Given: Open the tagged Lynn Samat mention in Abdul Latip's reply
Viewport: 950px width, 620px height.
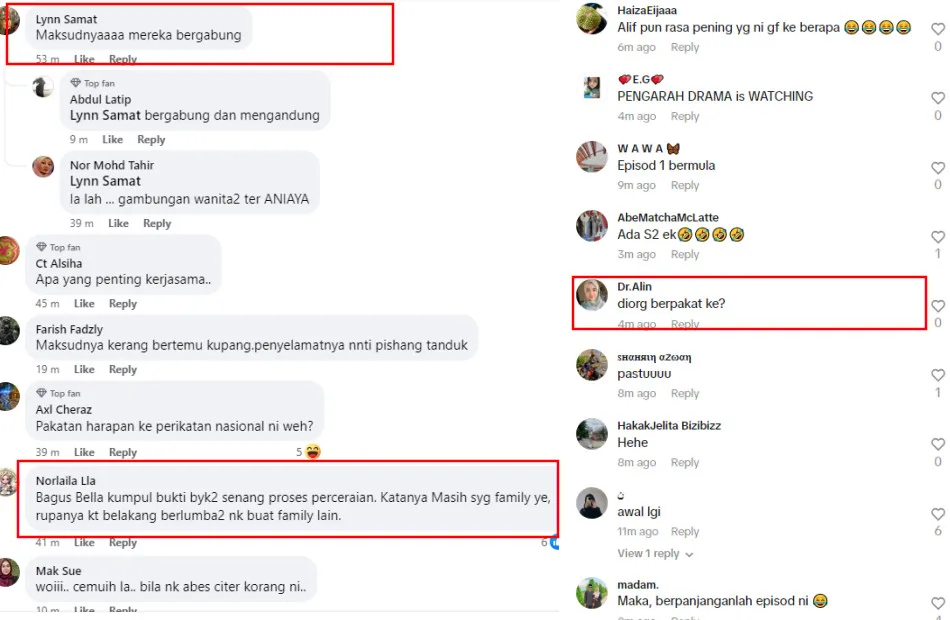Looking at the screenshot, I should point(105,115).
